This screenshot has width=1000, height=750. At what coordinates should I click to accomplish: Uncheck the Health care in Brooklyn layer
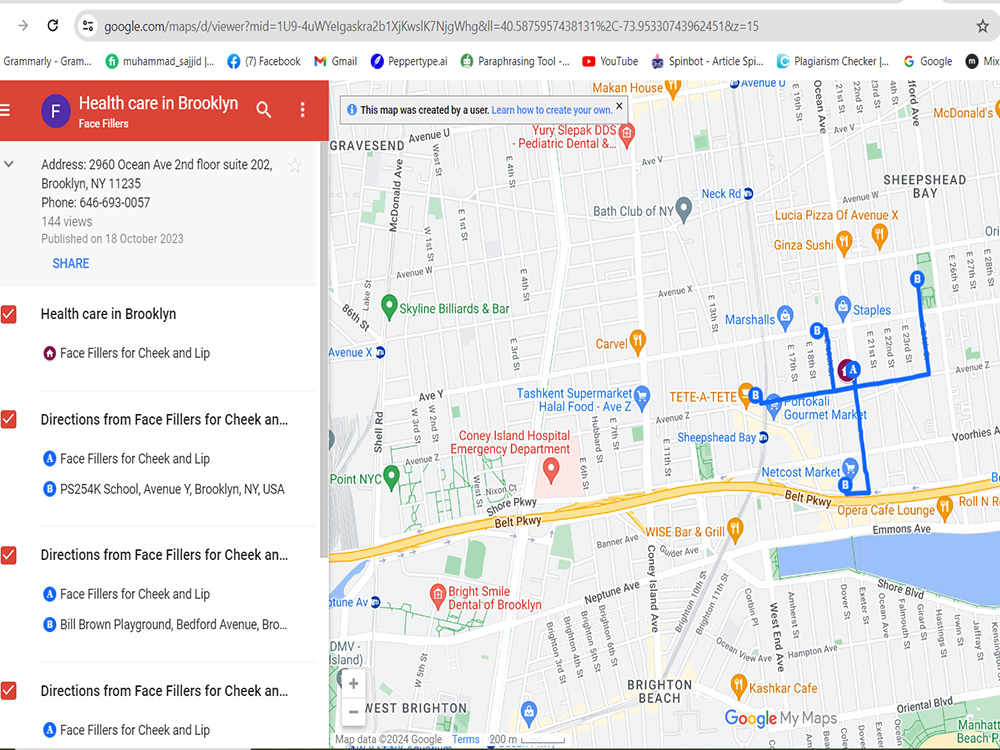click(9, 314)
